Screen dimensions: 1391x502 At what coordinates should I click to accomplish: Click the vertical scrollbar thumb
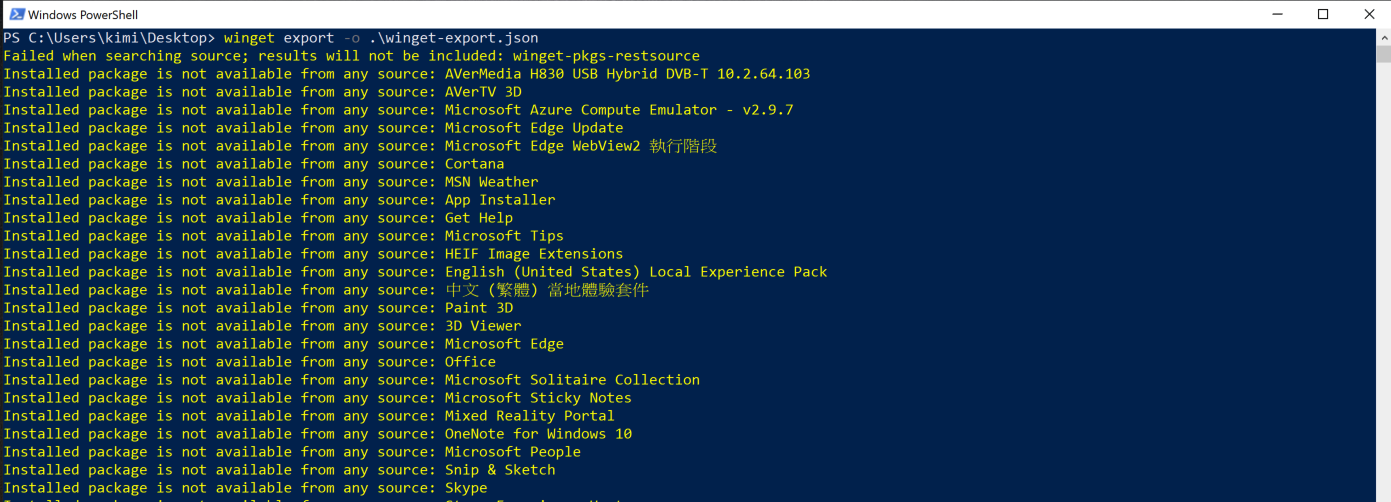(1382, 56)
